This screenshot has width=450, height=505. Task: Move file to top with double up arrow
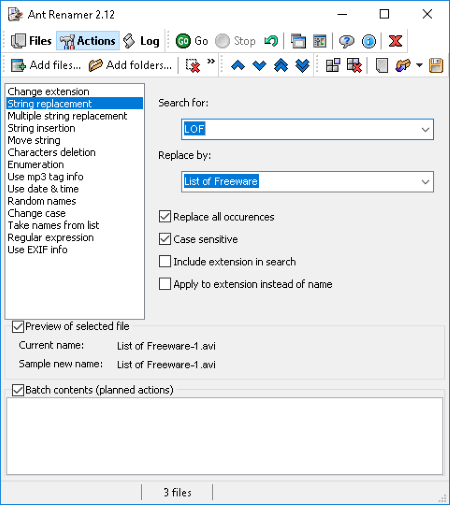[x=281, y=65]
